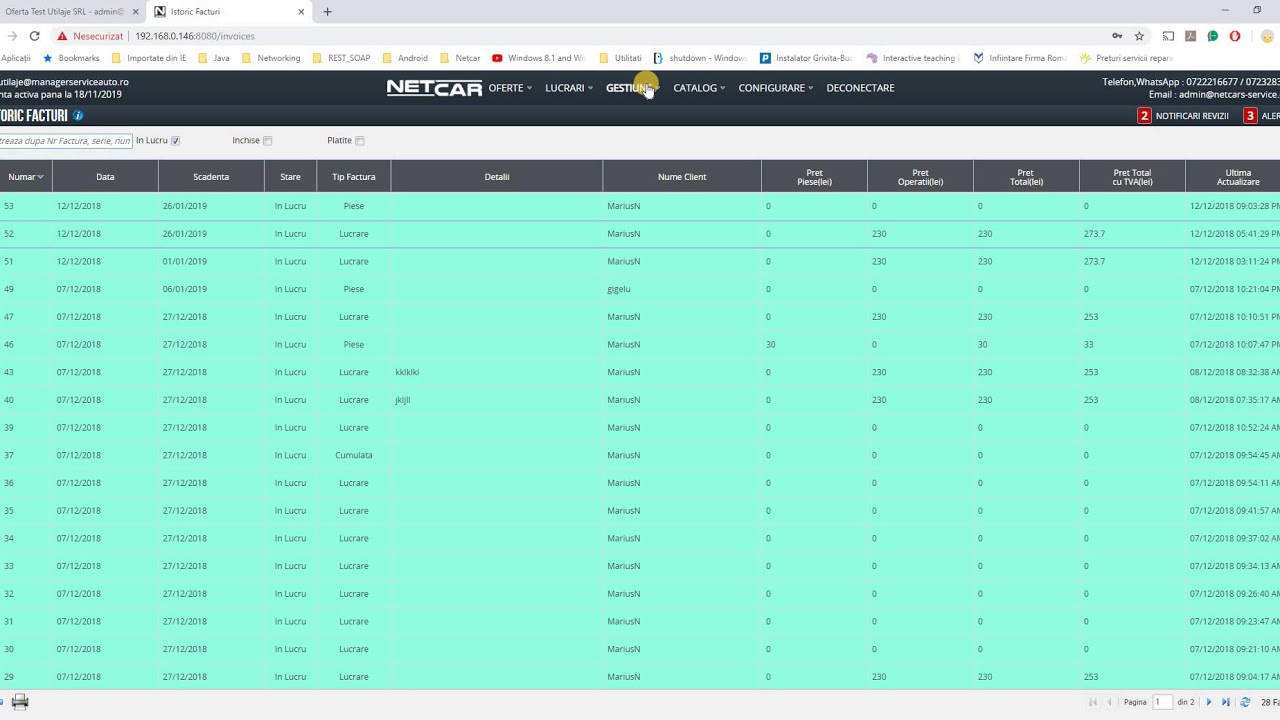The width and height of the screenshot is (1280, 720).
Task: Click the green chat extension icon
Action: 1212,36
